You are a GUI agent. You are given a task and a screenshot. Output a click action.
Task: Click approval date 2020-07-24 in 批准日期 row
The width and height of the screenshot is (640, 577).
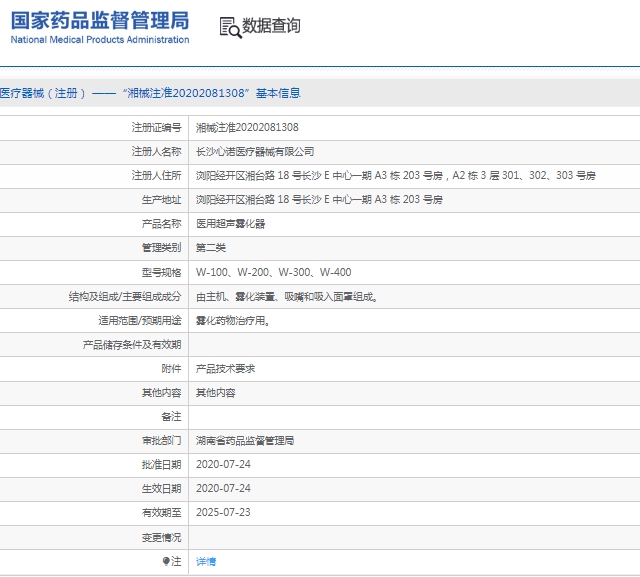coord(223,464)
